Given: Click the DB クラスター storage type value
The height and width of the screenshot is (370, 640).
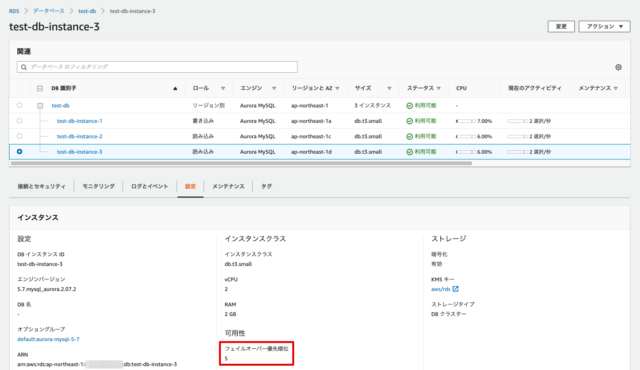Looking at the screenshot, I should (449, 314).
